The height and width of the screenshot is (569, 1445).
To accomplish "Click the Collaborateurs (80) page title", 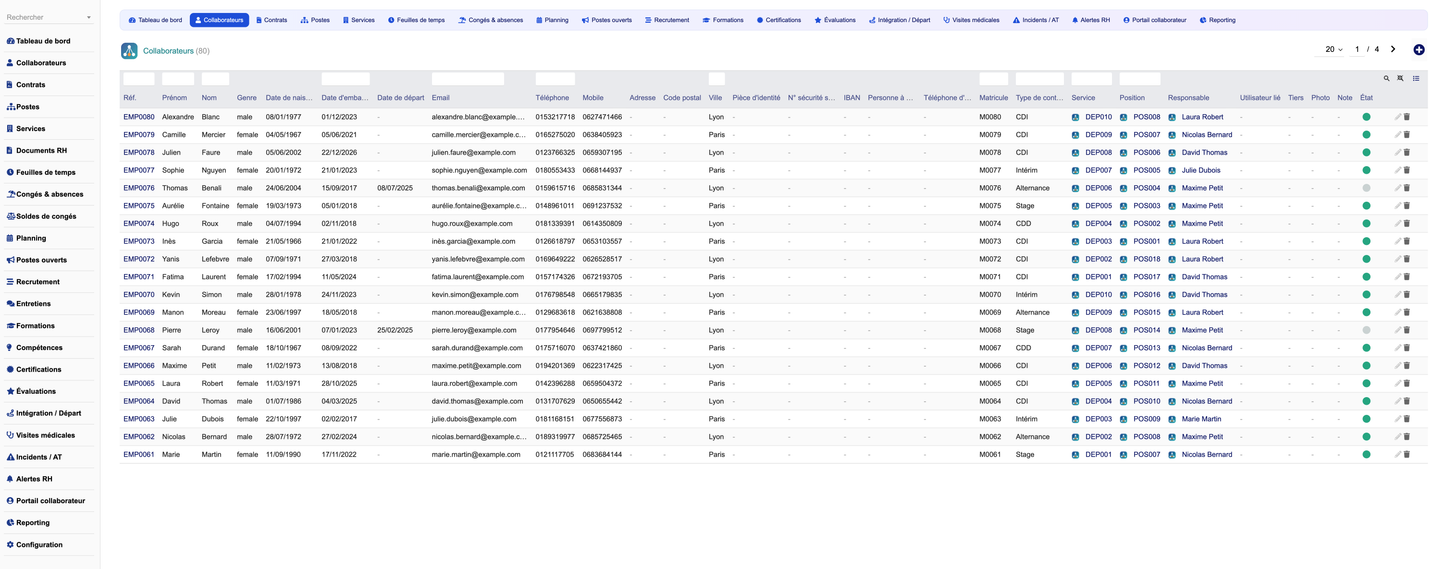I will (176, 51).
